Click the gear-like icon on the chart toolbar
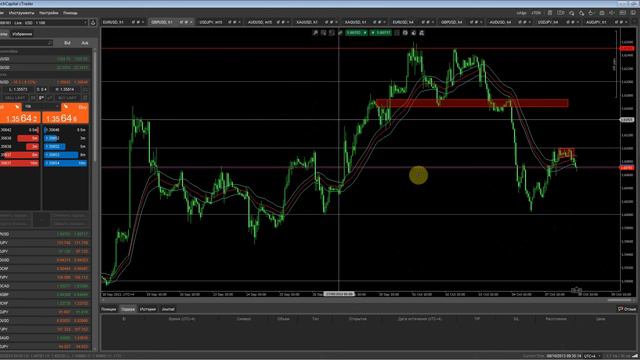The width and height of the screenshot is (640, 360). (405, 33)
